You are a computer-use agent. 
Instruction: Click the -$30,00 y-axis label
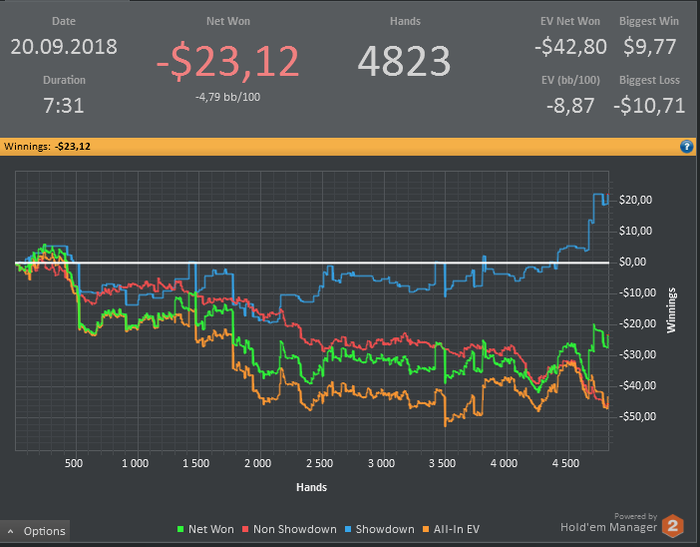pyautogui.click(x=638, y=355)
